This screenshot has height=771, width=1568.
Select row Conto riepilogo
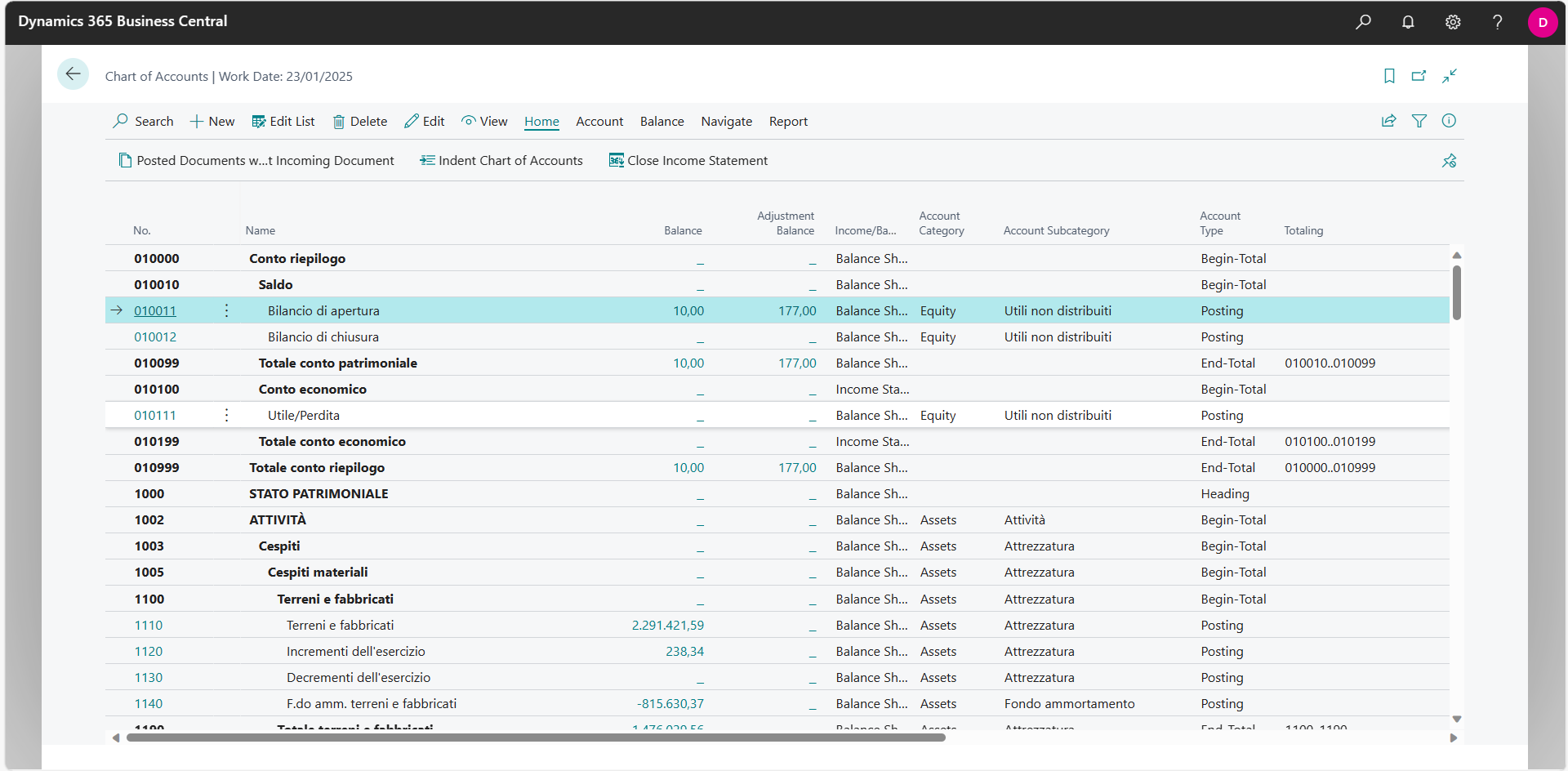[777, 258]
